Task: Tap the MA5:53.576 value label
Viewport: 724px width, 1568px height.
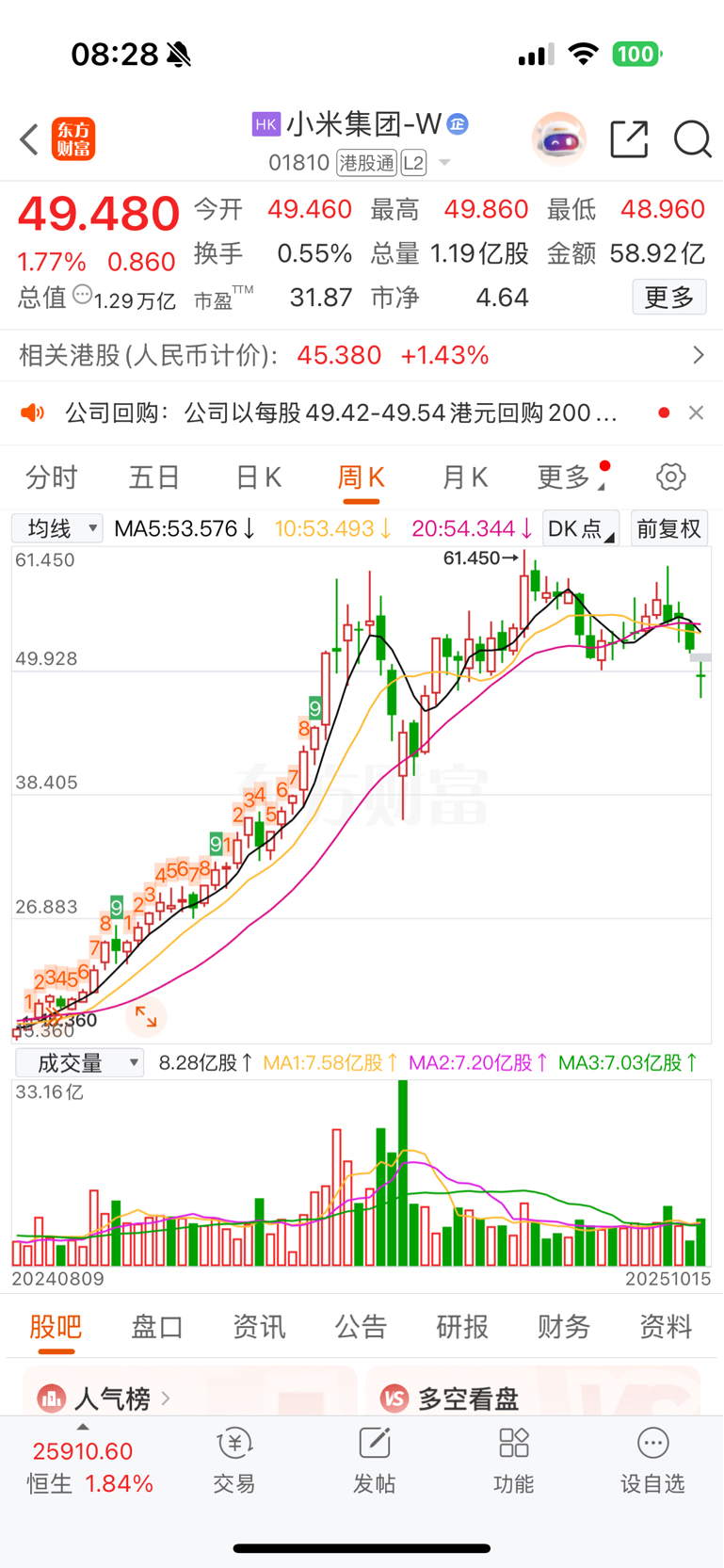Action: tap(185, 528)
